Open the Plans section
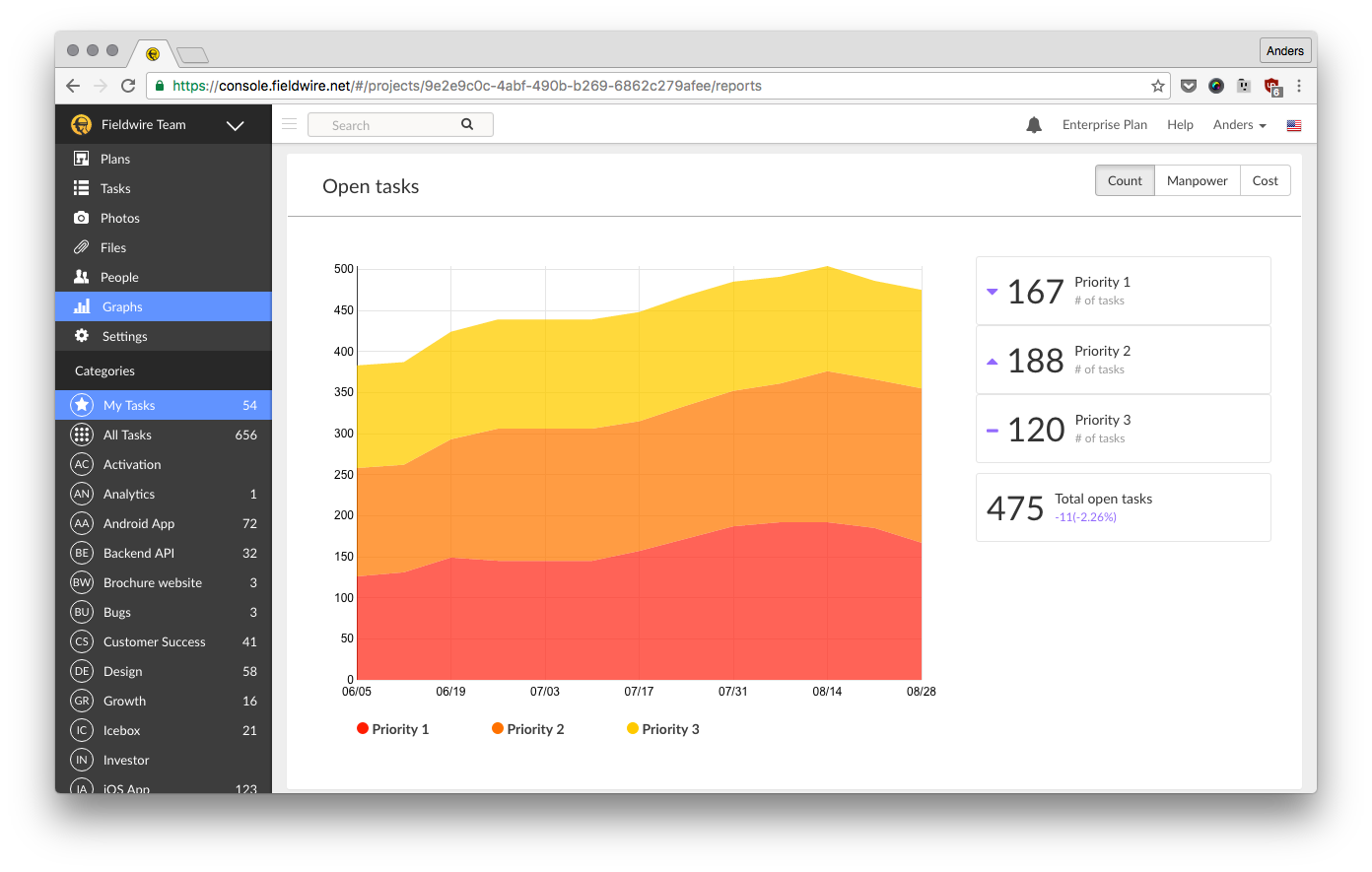This screenshot has width=1372, height=872. point(114,158)
